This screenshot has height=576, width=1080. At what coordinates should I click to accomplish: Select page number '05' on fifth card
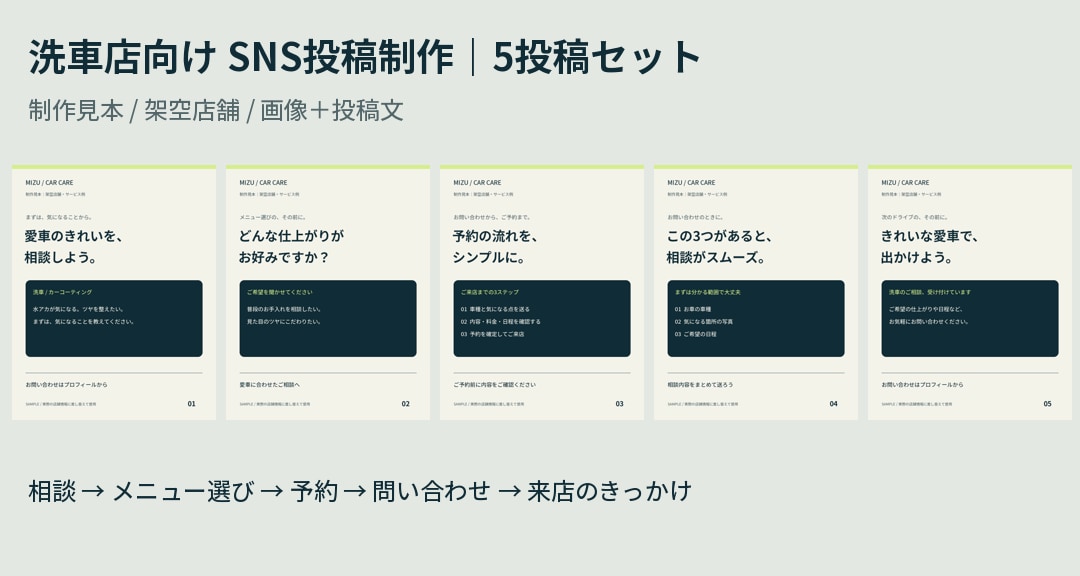(1048, 404)
